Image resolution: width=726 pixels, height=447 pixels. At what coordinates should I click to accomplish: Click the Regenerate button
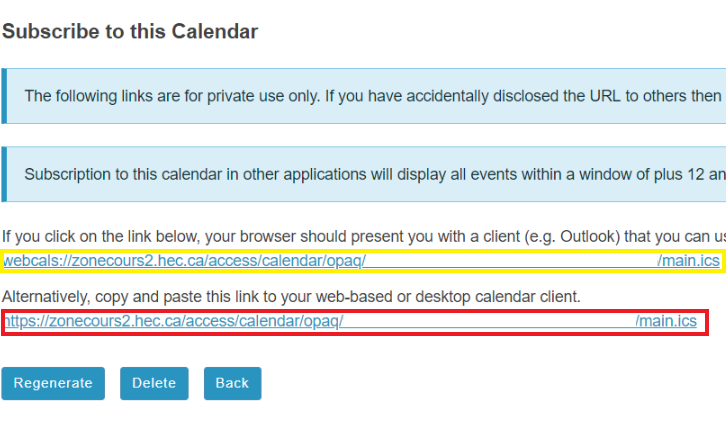[53, 384]
